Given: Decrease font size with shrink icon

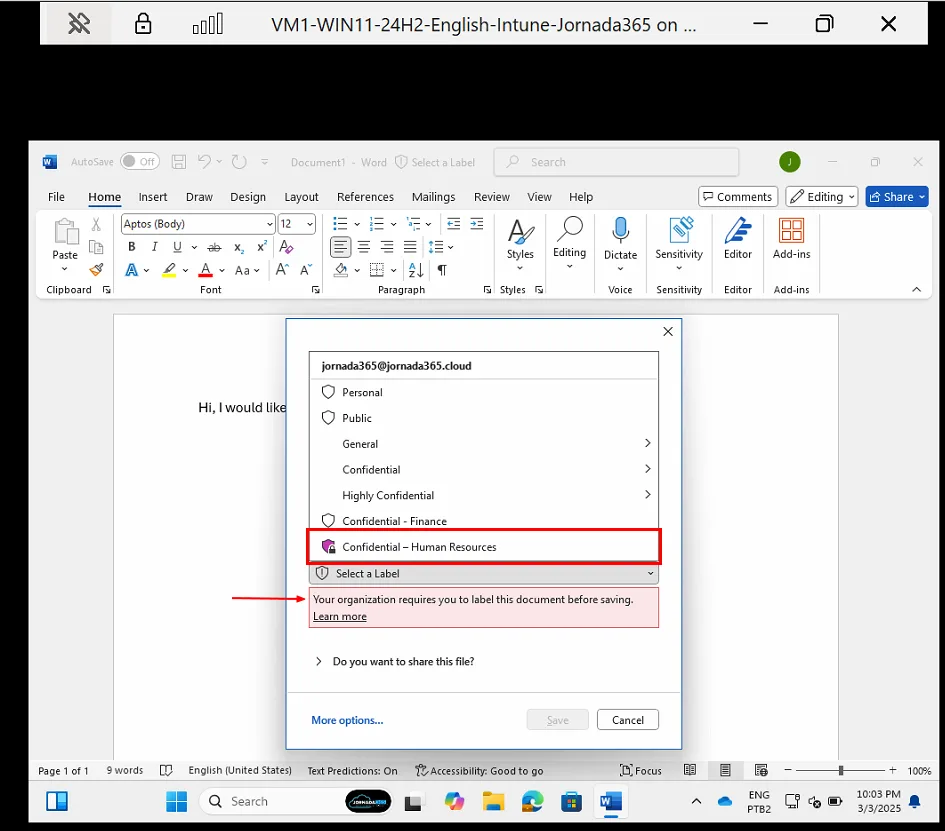Looking at the screenshot, I should point(306,269).
